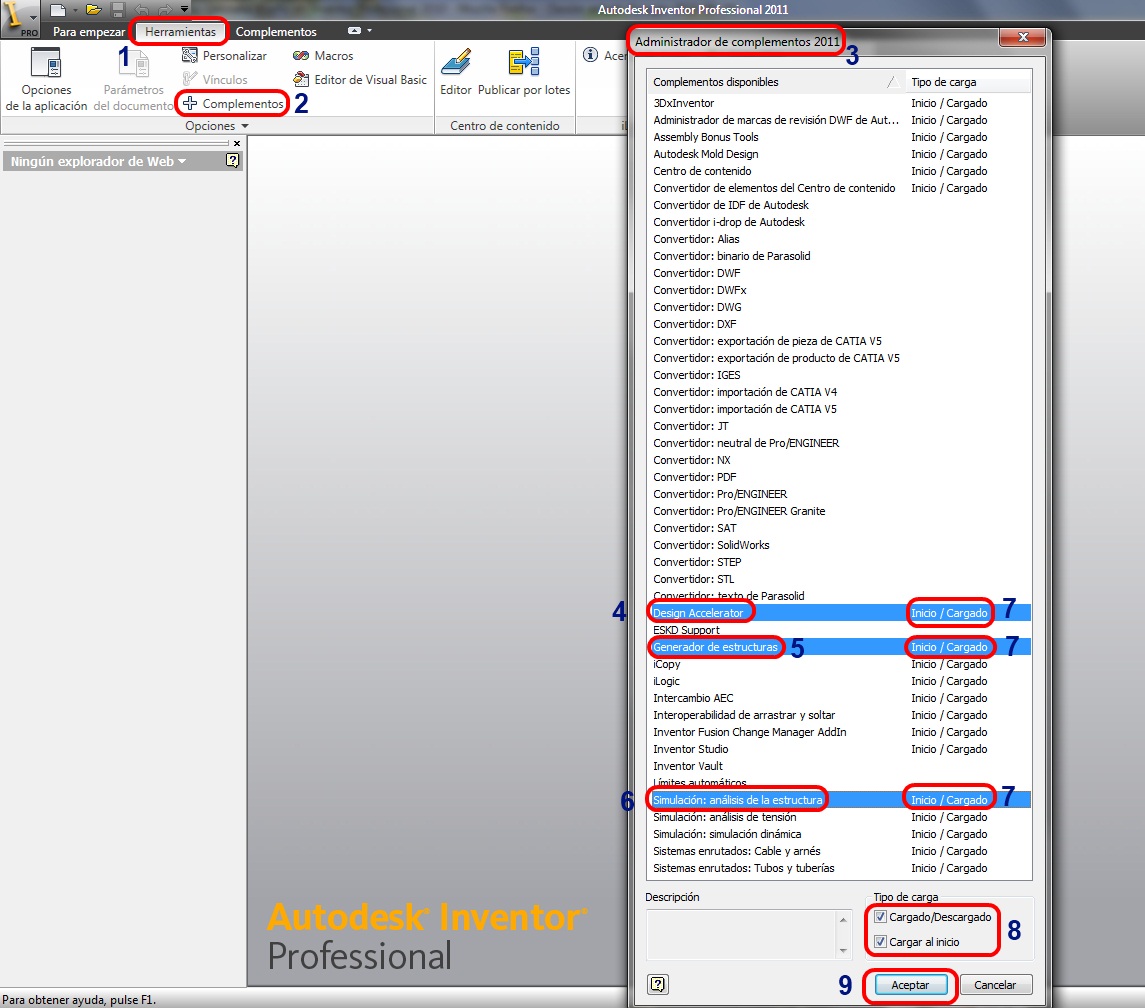Click Publicar por lotes

coord(524,72)
